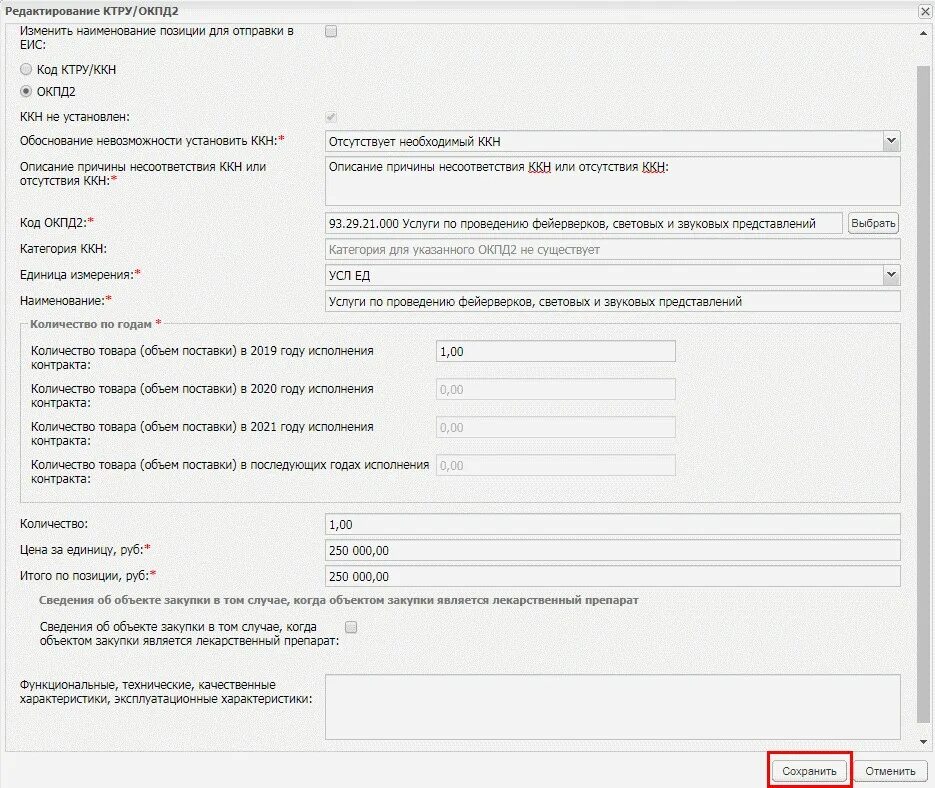This screenshot has width=935, height=788.
Task: Close the Редактирование КТРУ/ОКПД2 dialog
Action: pyautogui.click(x=925, y=11)
